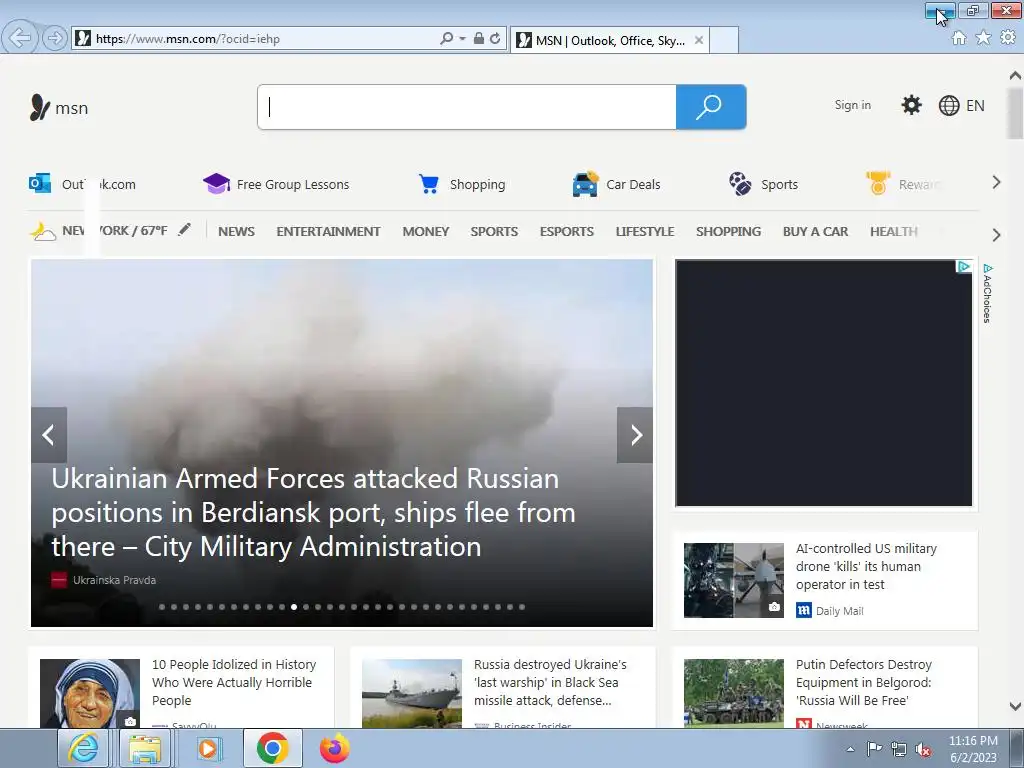Click the Sports shortcut with ball icon
This screenshot has height=768, width=1024.
(x=763, y=184)
